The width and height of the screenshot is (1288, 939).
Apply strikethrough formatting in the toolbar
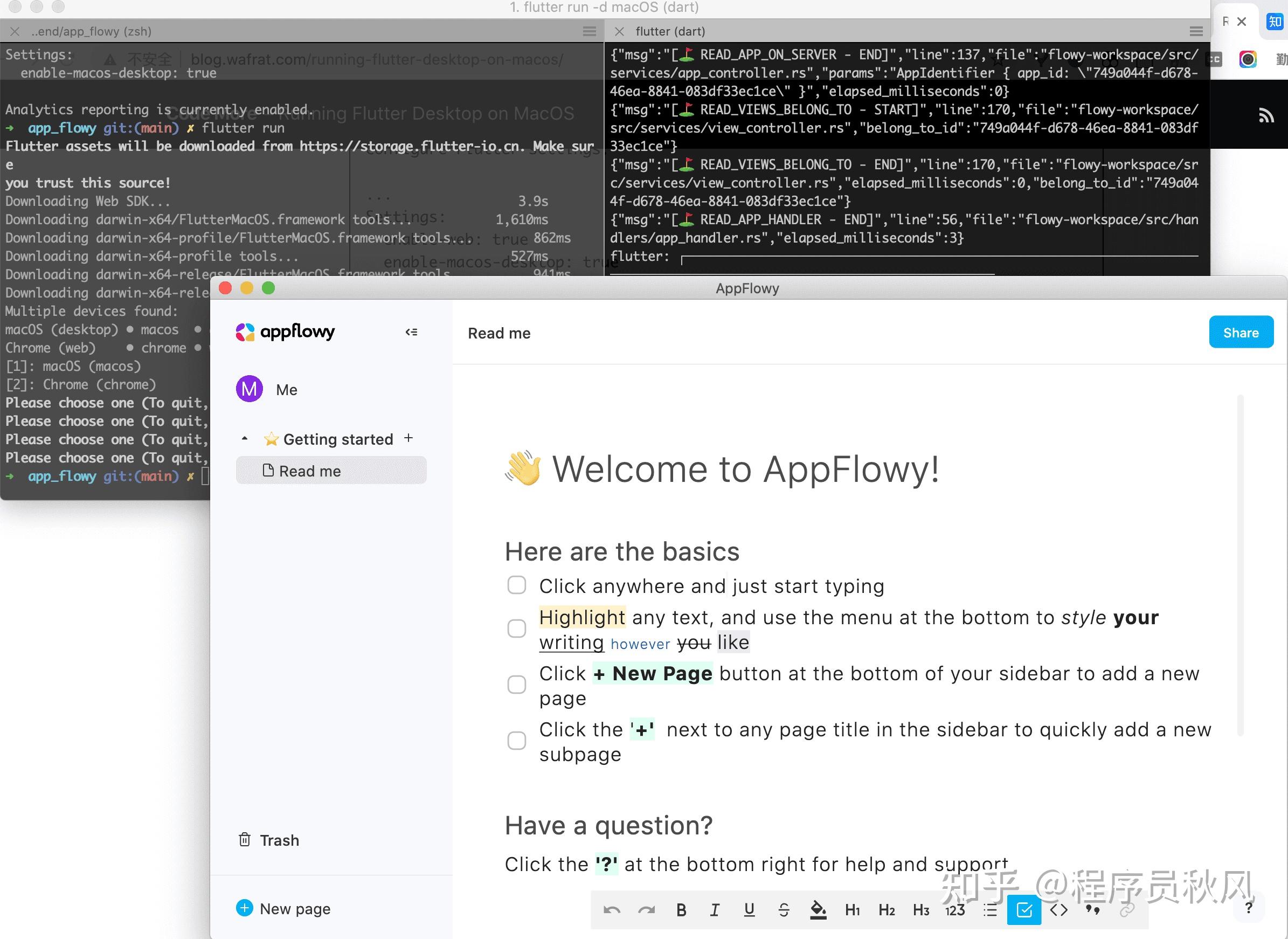(x=784, y=909)
